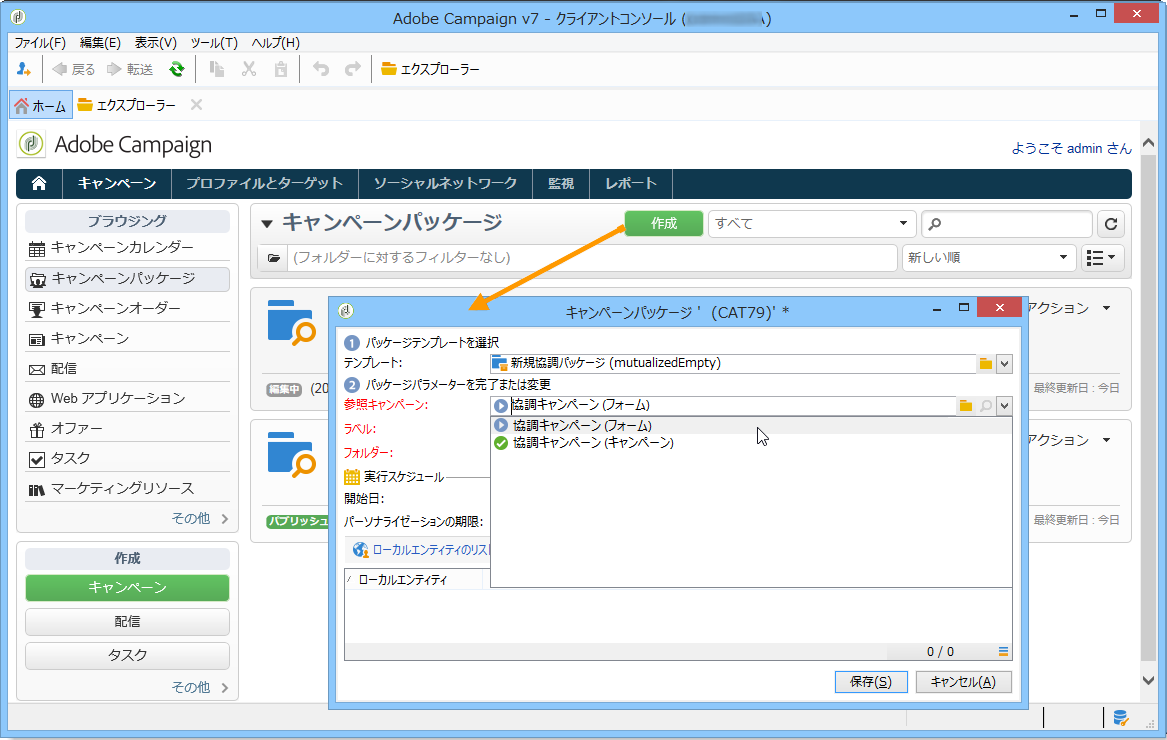1167x740 pixels.
Task: Open ヘルプ(H) menu
Action: (x=275, y=42)
